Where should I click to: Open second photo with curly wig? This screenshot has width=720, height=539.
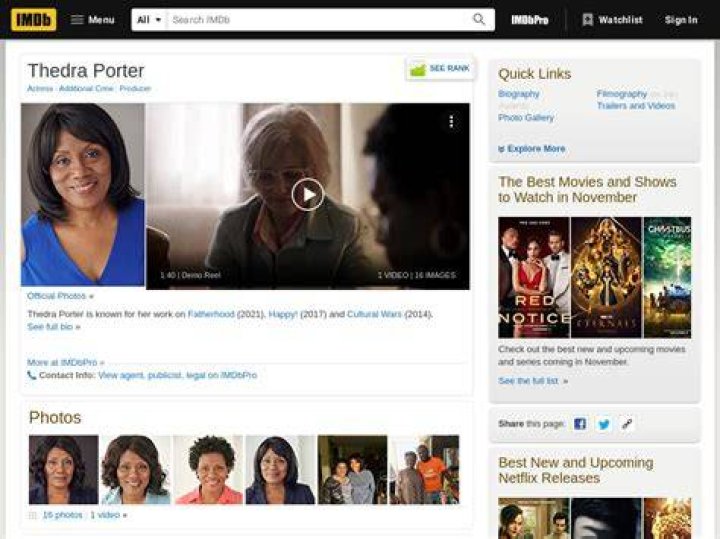pos(135,469)
